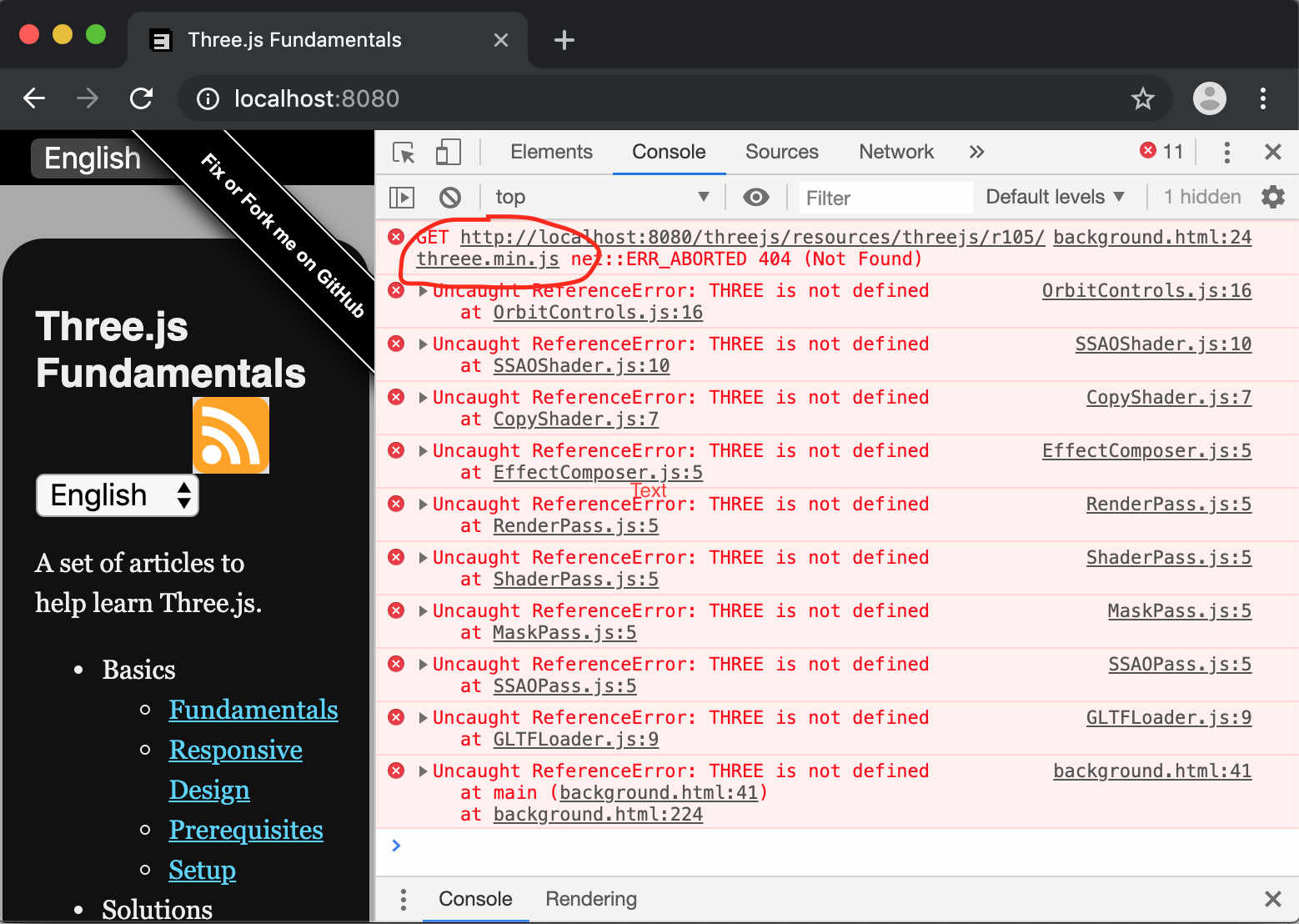The height and width of the screenshot is (924, 1299).
Task: Open the Fundamentals article link
Action: pyautogui.click(x=253, y=710)
